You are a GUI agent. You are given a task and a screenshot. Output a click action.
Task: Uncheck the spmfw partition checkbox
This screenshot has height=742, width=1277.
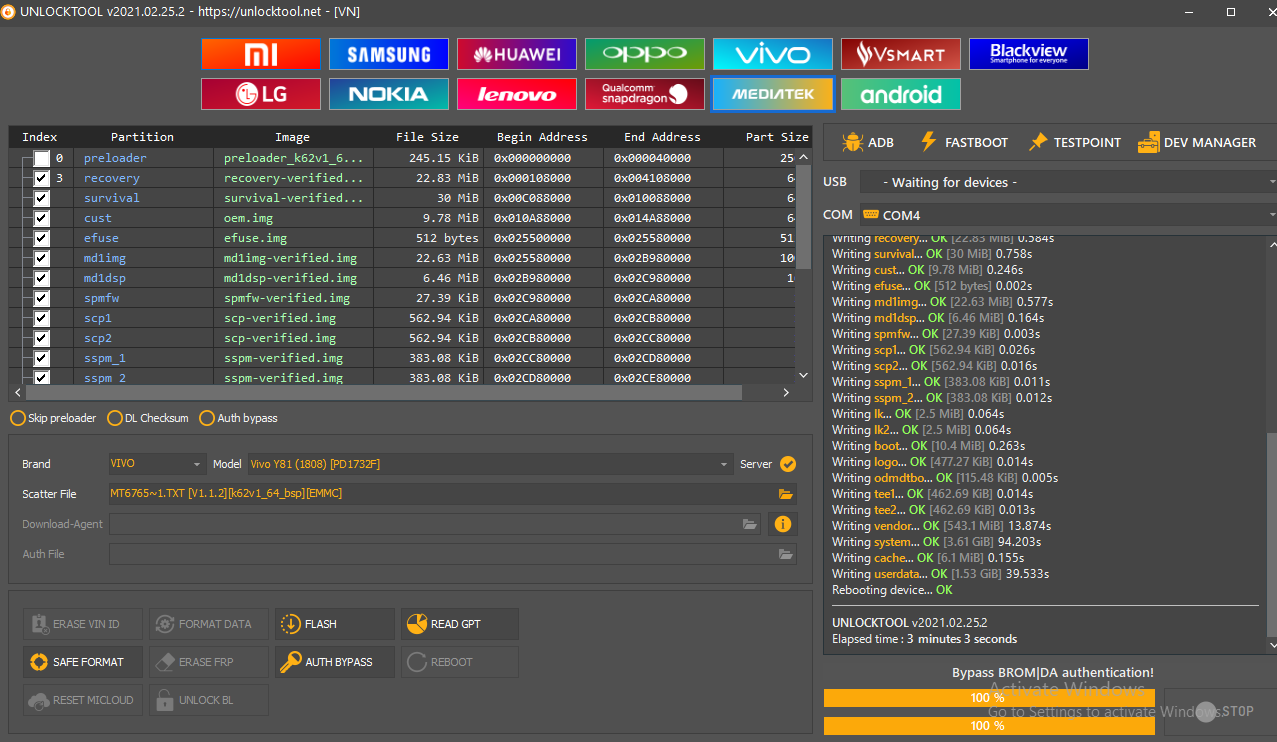pyautogui.click(x=41, y=298)
